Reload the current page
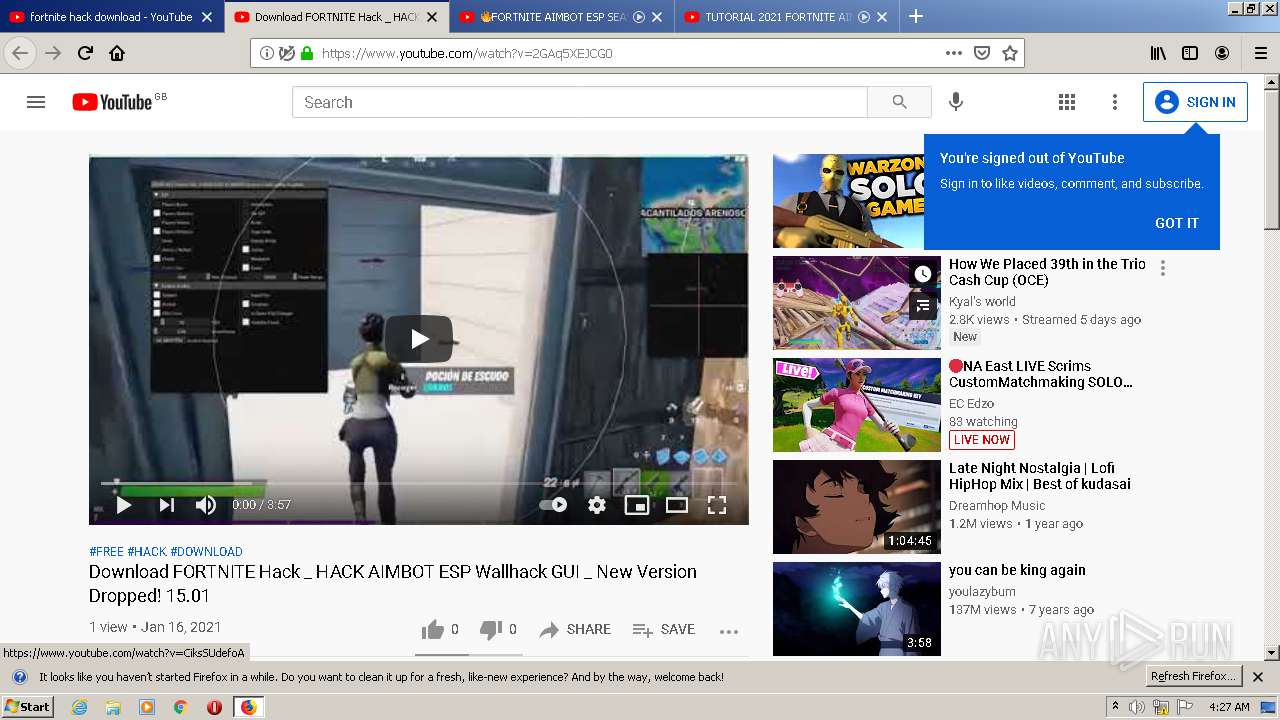 85,53
